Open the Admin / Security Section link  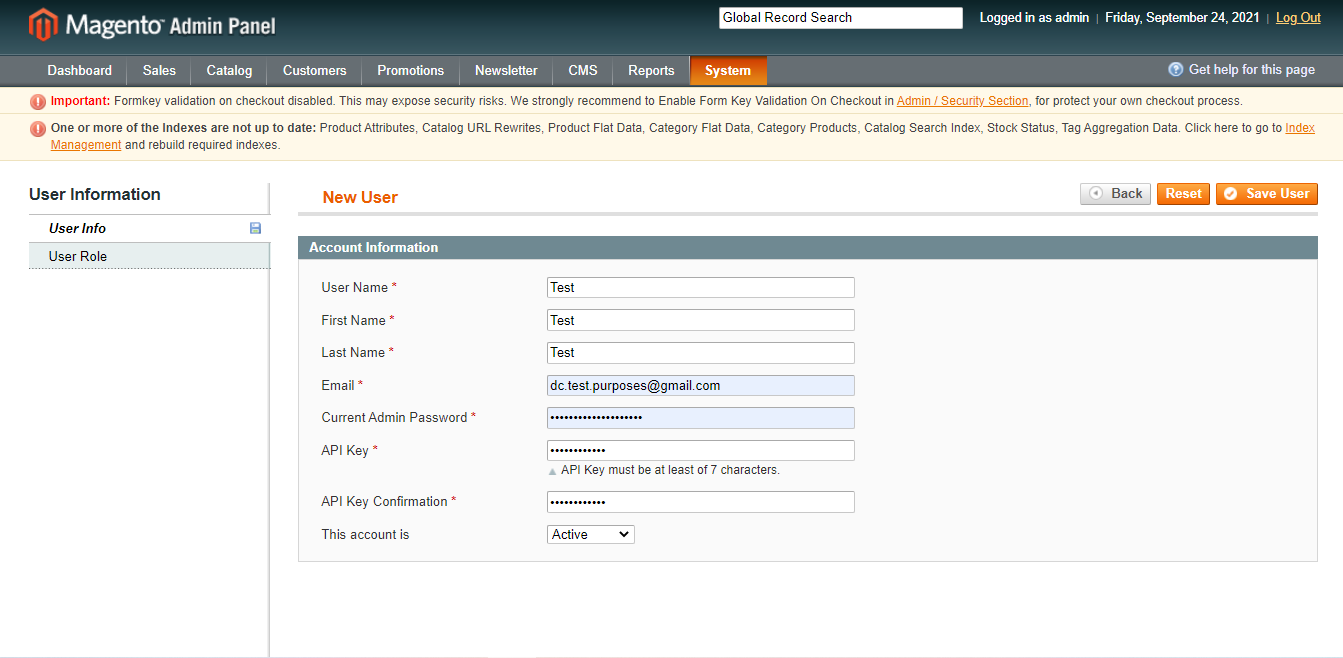pos(962,101)
